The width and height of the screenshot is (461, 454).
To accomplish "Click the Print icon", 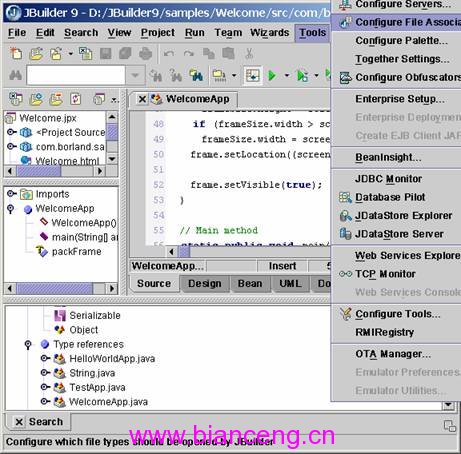I will coord(146,53).
